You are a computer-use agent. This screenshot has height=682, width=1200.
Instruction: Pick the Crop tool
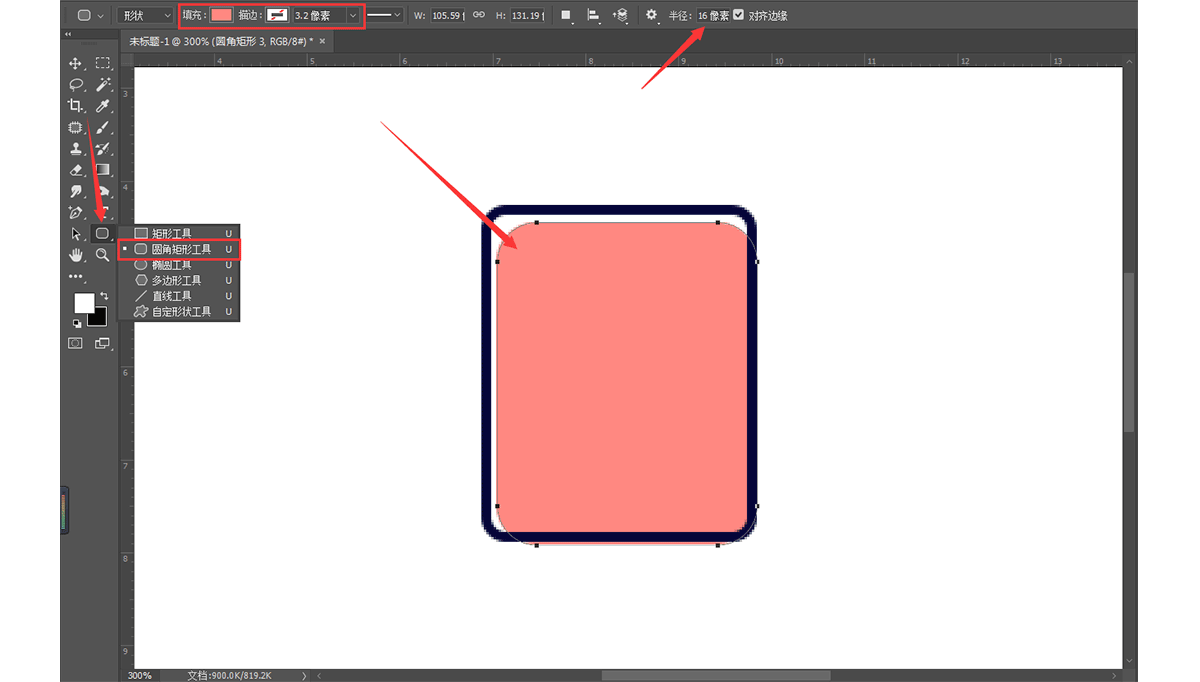76,106
